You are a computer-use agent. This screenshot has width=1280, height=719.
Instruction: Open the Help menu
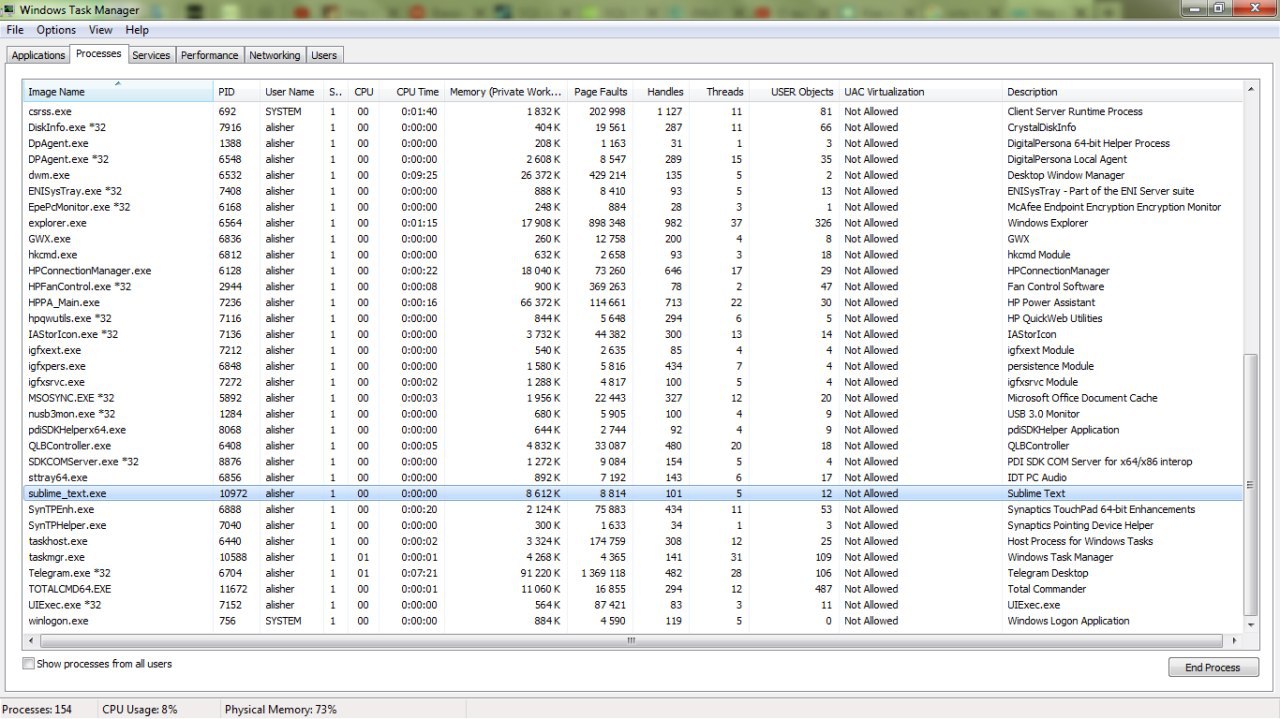point(137,30)
